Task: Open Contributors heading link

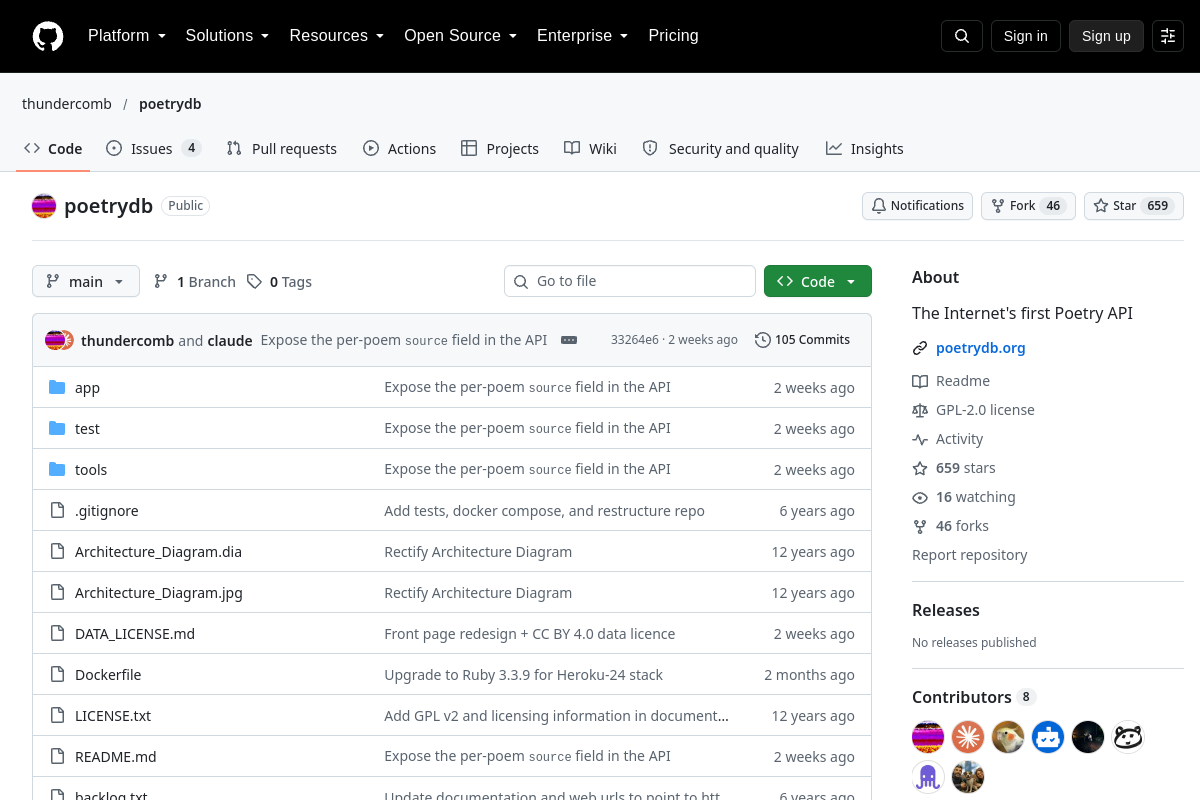Action: tap(974, 697)
